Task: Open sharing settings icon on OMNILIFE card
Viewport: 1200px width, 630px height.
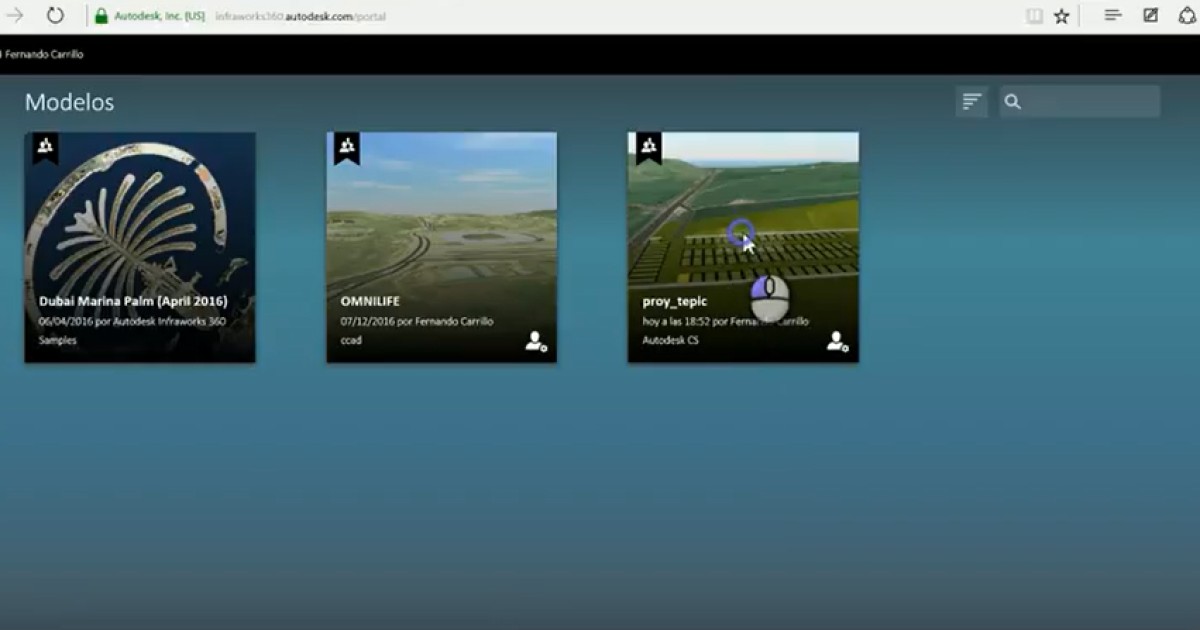Action: 535,342
